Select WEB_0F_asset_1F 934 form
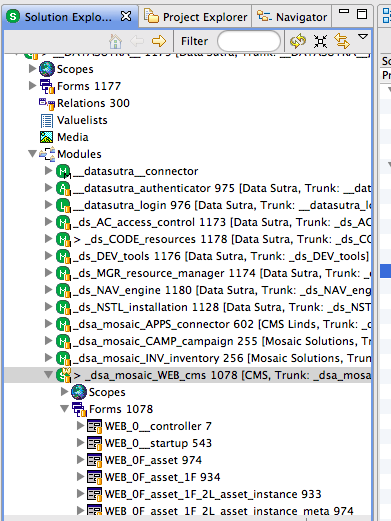Image resolution: width=391 pixels, height=521 pixels. pyautogui.click(x=162, y=477)
